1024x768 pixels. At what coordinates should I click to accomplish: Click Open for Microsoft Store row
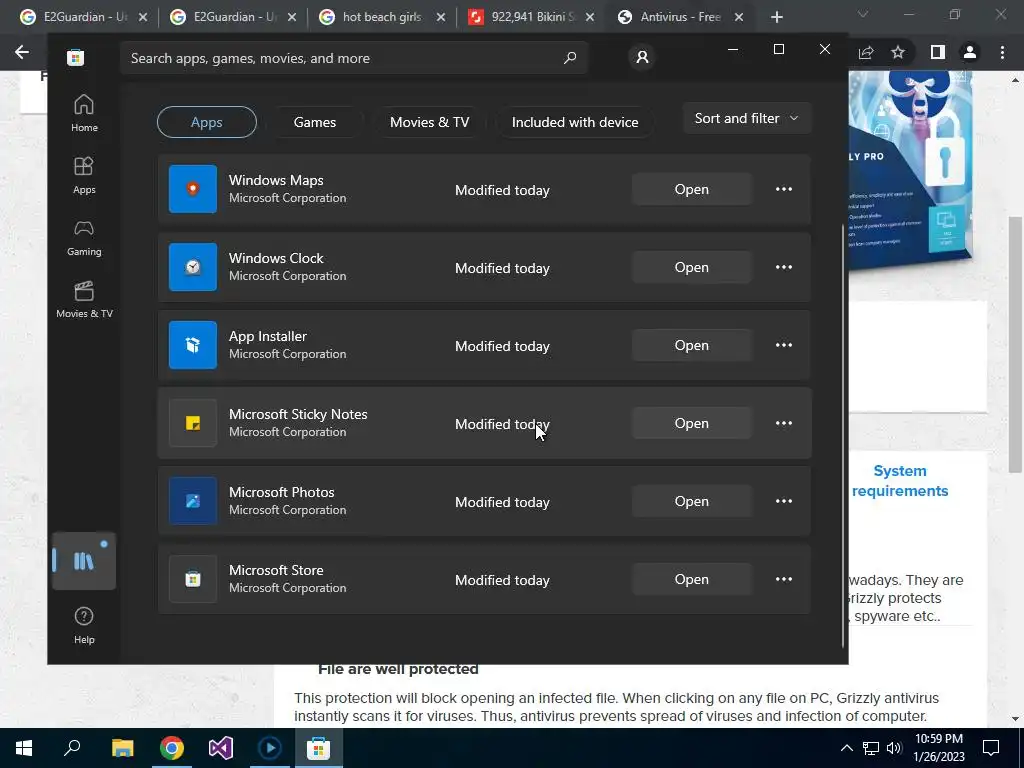coord(692,579)
